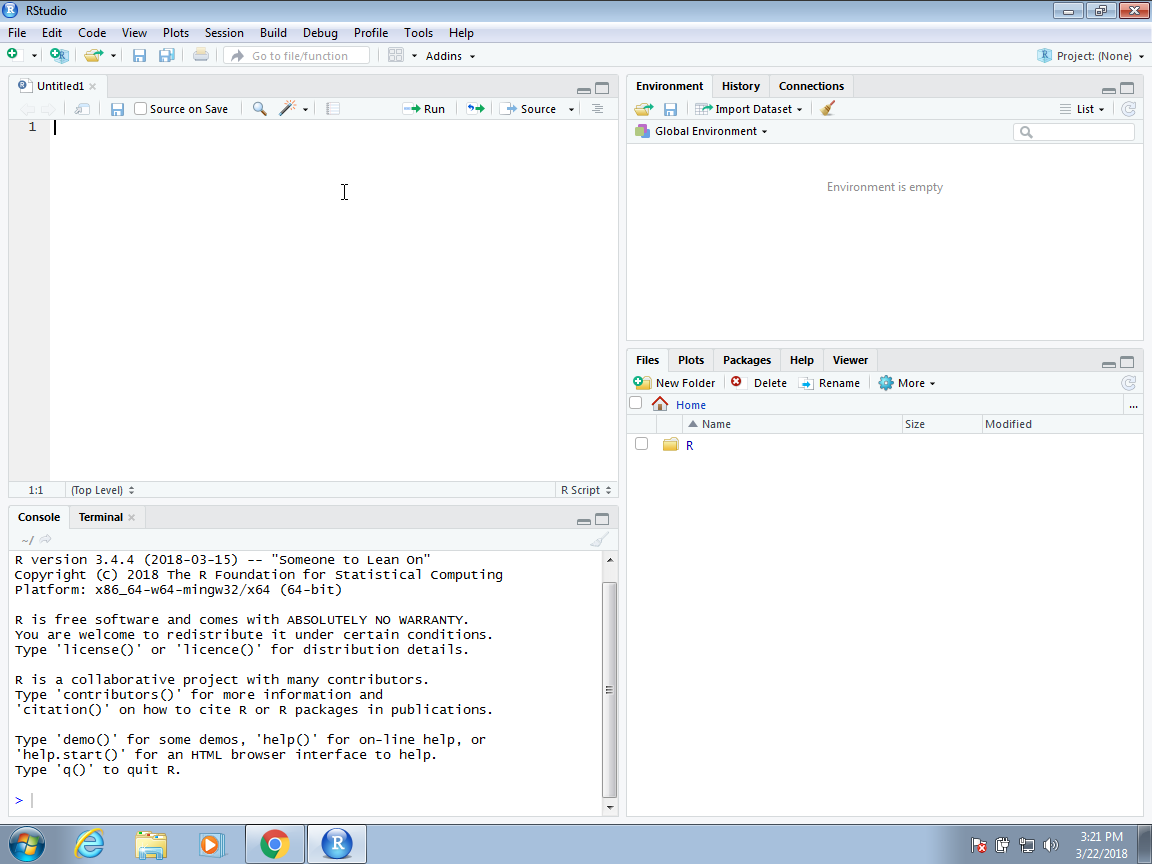The width and height of the screenshot is (1152, 864).
Task: Click the Run button in editor
Action: (424, 109)
